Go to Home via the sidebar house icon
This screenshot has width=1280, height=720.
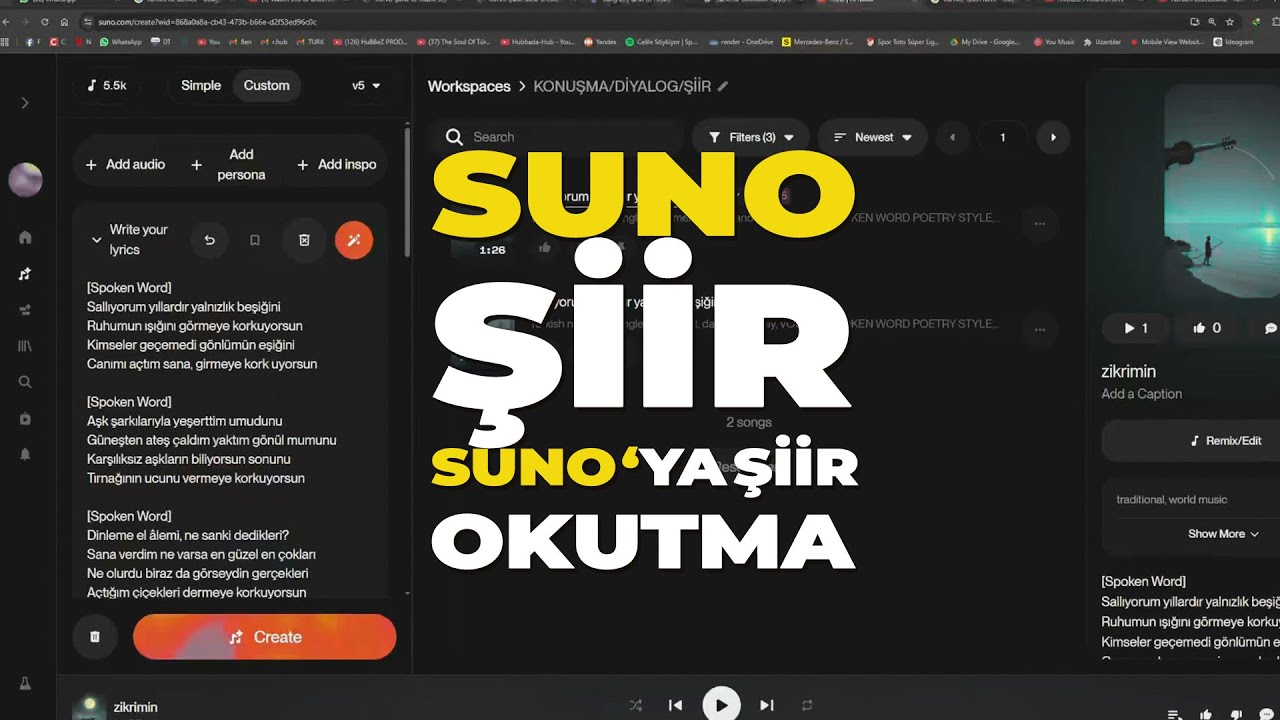coord(25,237)
